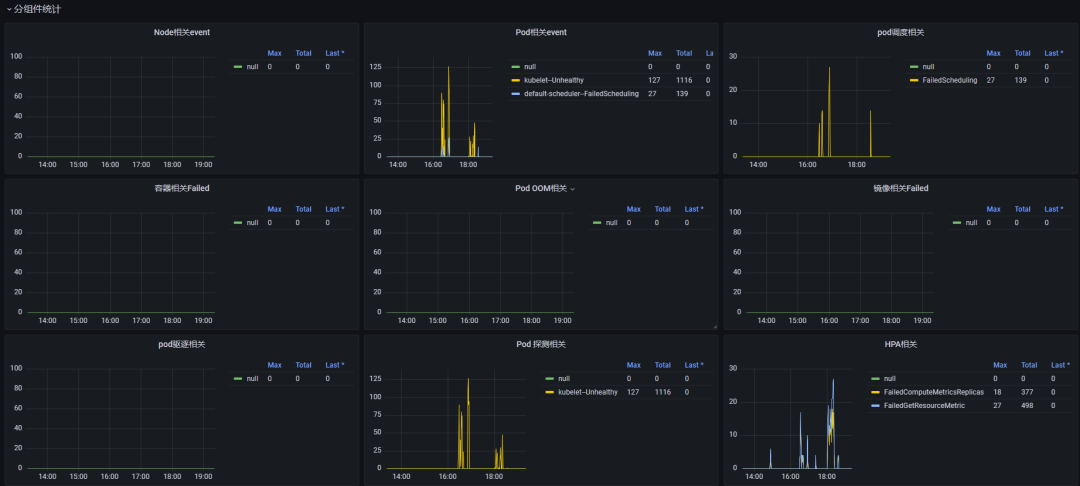The image size is (1080, 486).
Task: Sort Node相关event legend by Last *
Action: click(335, 53)
